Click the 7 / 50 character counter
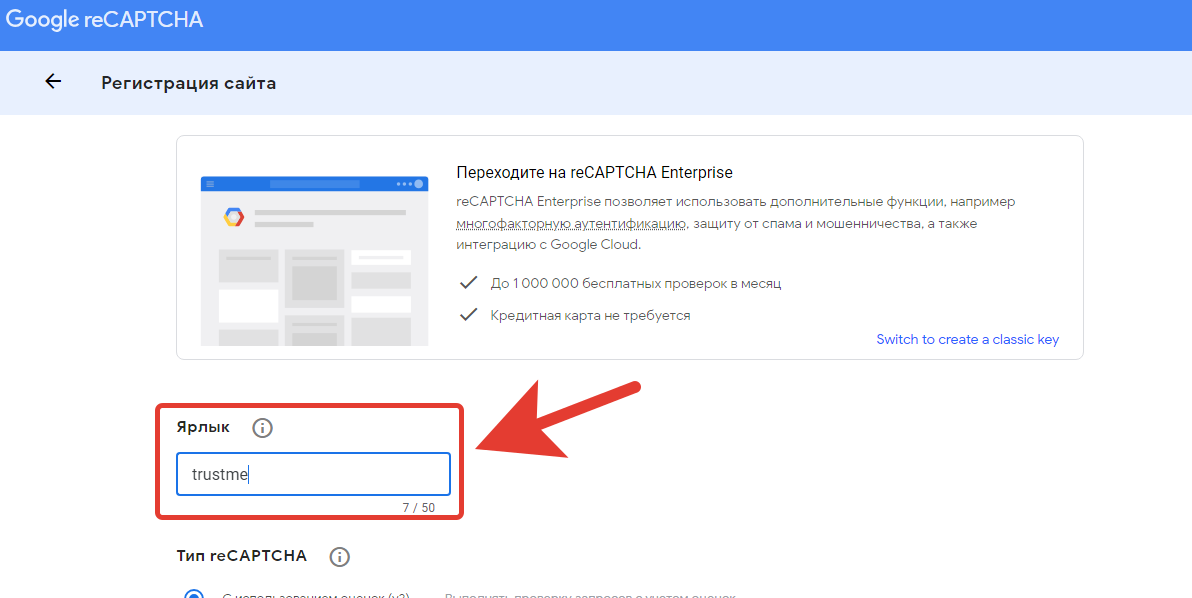 pyautogui.click(x=419, y=508)
